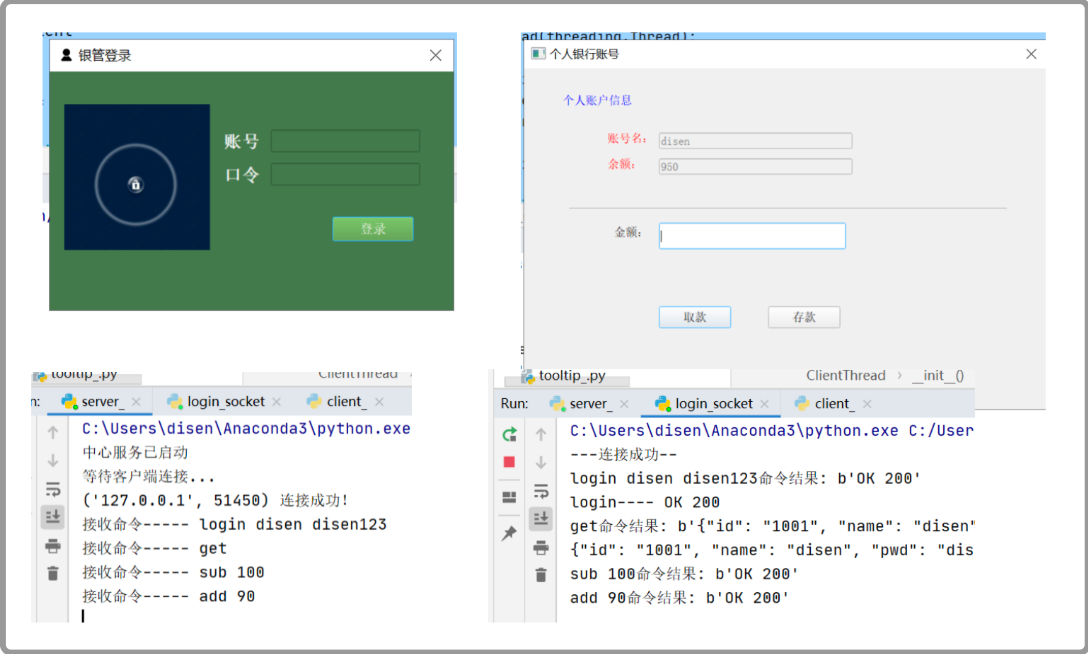Click the line '接收命令----- add 90'
The width and height of the screenshot is (1088, 654).
pos(169,596)
